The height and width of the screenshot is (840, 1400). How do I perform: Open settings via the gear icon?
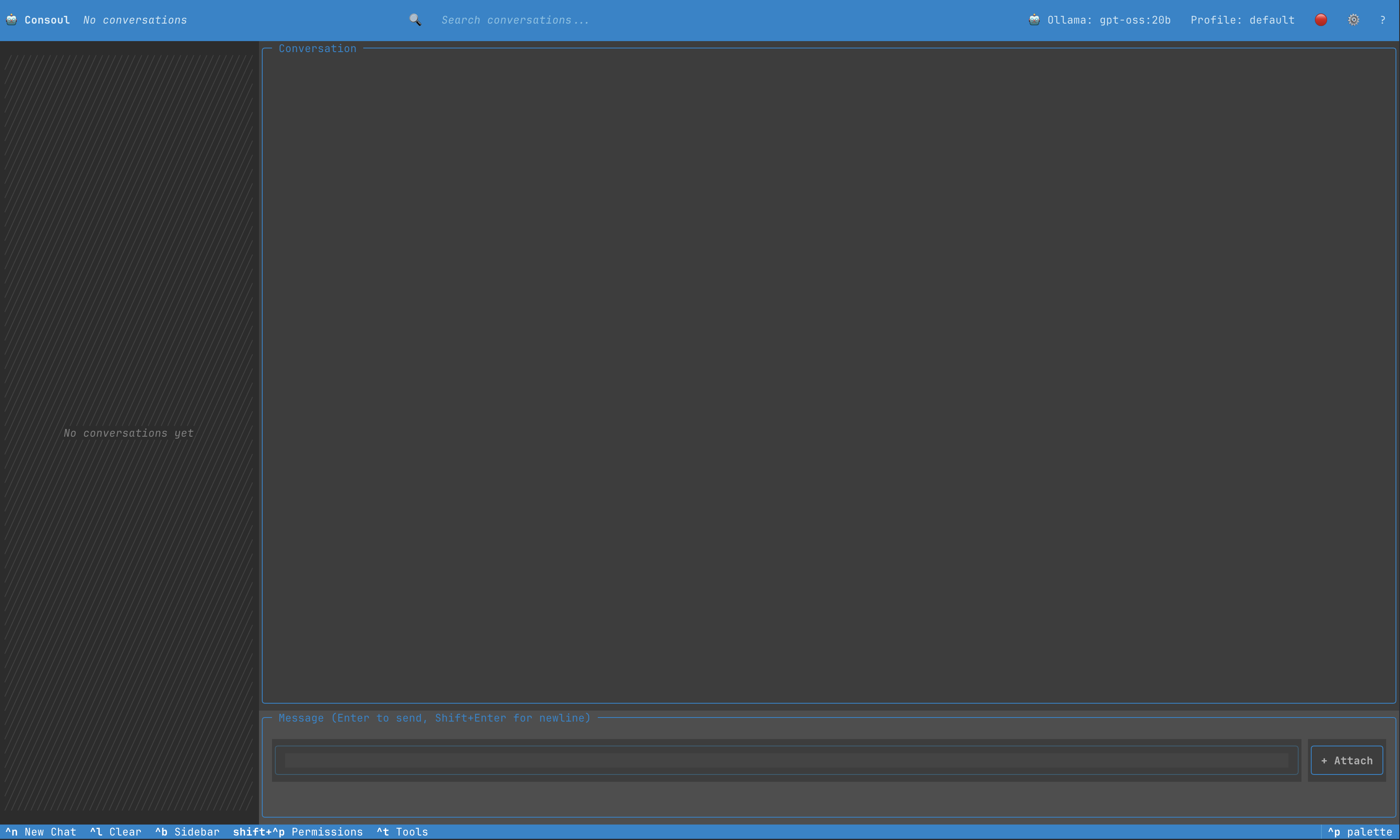[x=1354, y=20]
